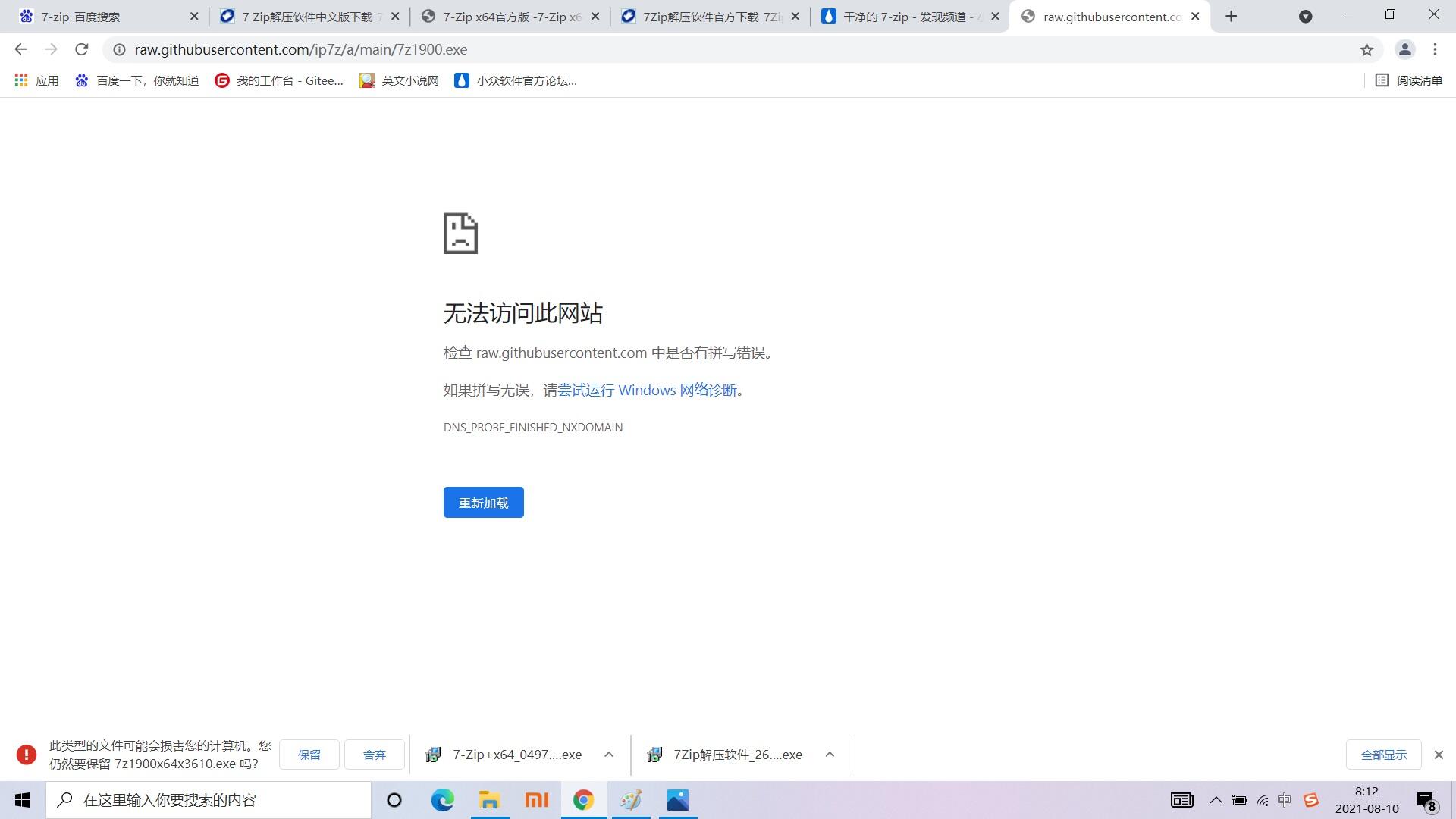The width and height of the screenshot is (1456, 819).
Task: Click 保留 to keep the download
Action: pos(309,755)
